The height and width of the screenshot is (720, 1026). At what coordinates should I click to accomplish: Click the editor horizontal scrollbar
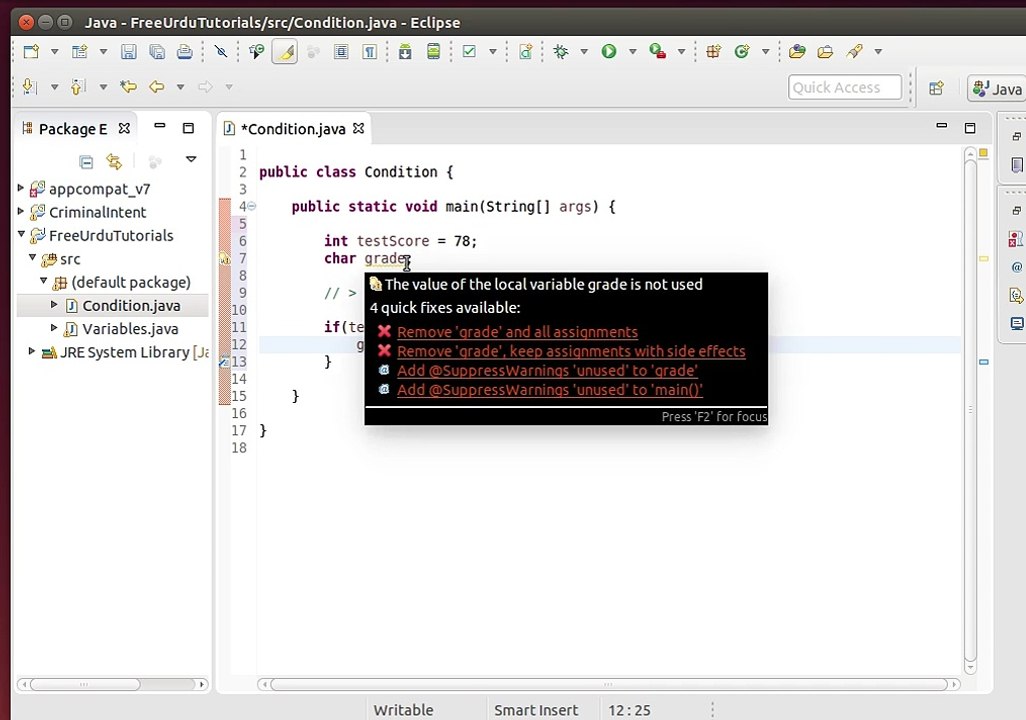pos(609,685)
